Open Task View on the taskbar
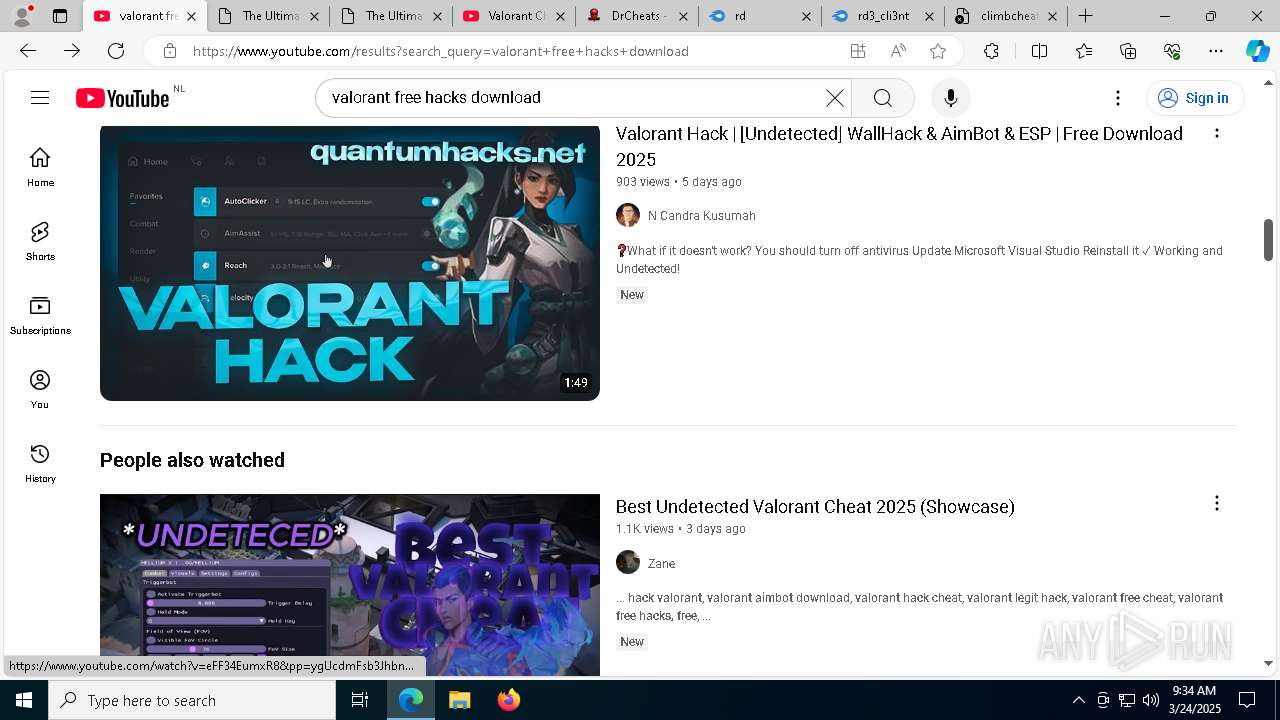This screenshot has height=720, width=1280. pyautogui.click(x=360, y=700)
